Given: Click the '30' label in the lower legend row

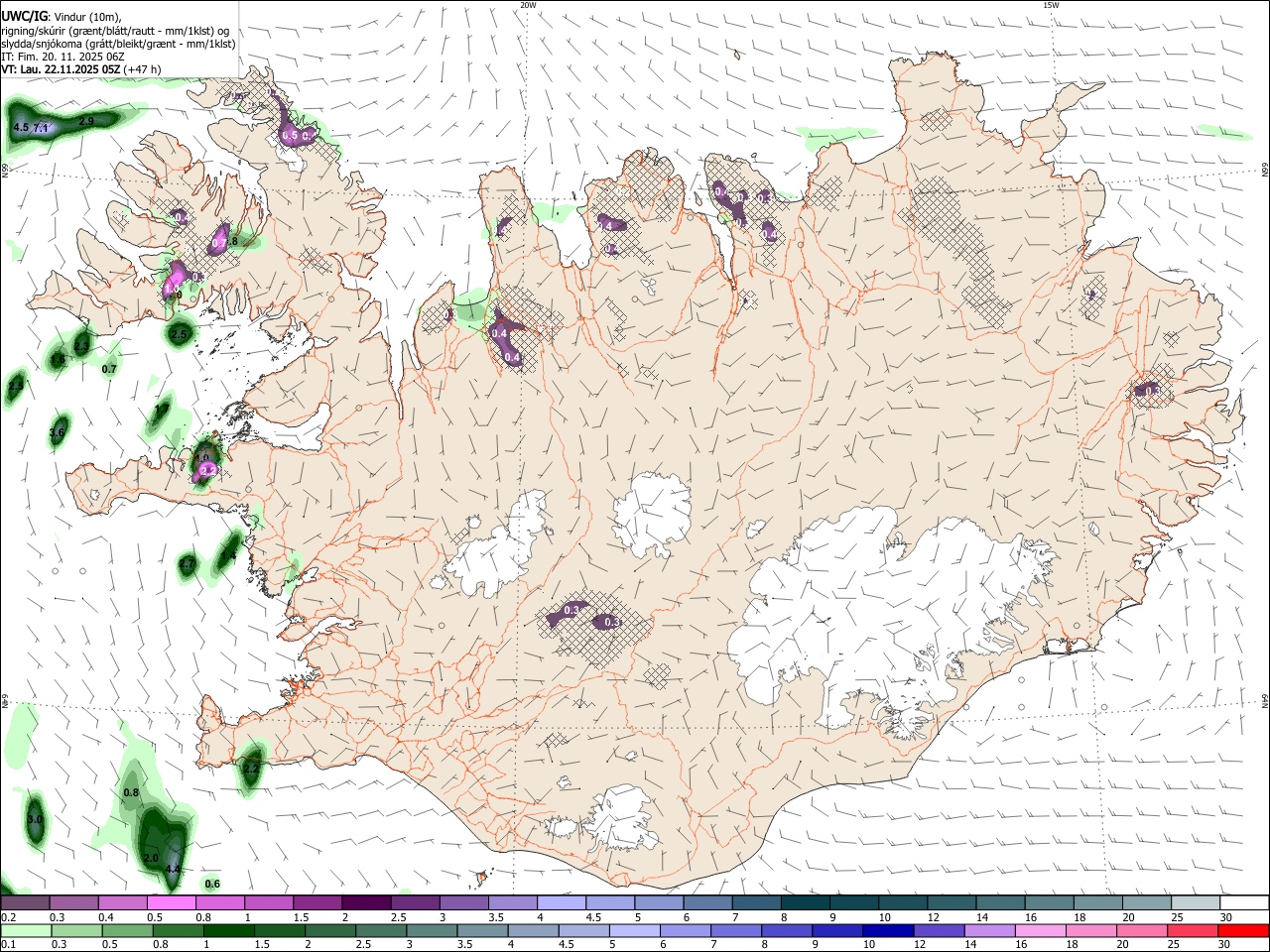Looking at the screenshot, I should click(x=1226, y=945).
